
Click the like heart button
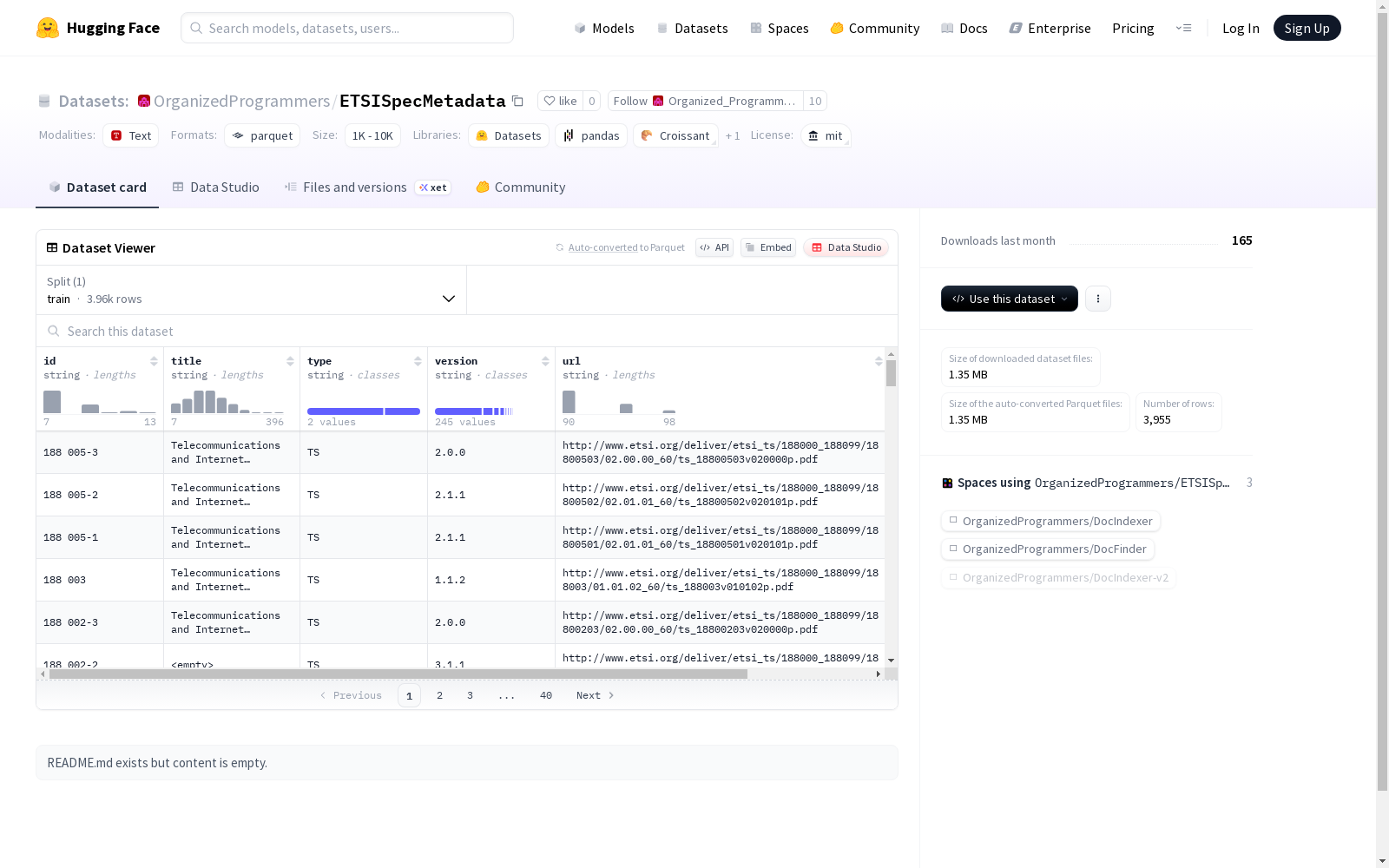560,101
